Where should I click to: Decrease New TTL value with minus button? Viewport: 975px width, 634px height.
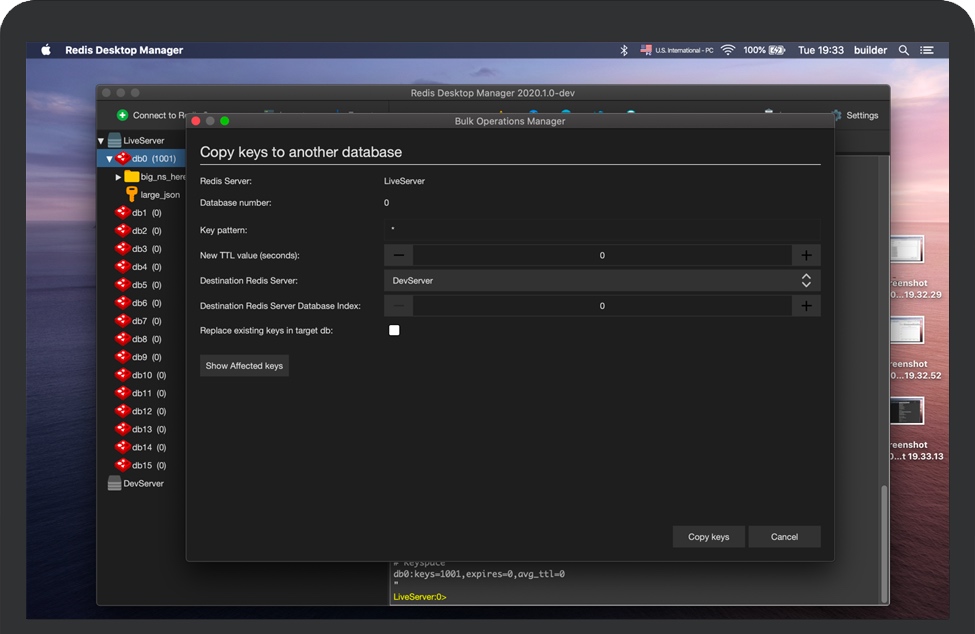pos(399,255)
